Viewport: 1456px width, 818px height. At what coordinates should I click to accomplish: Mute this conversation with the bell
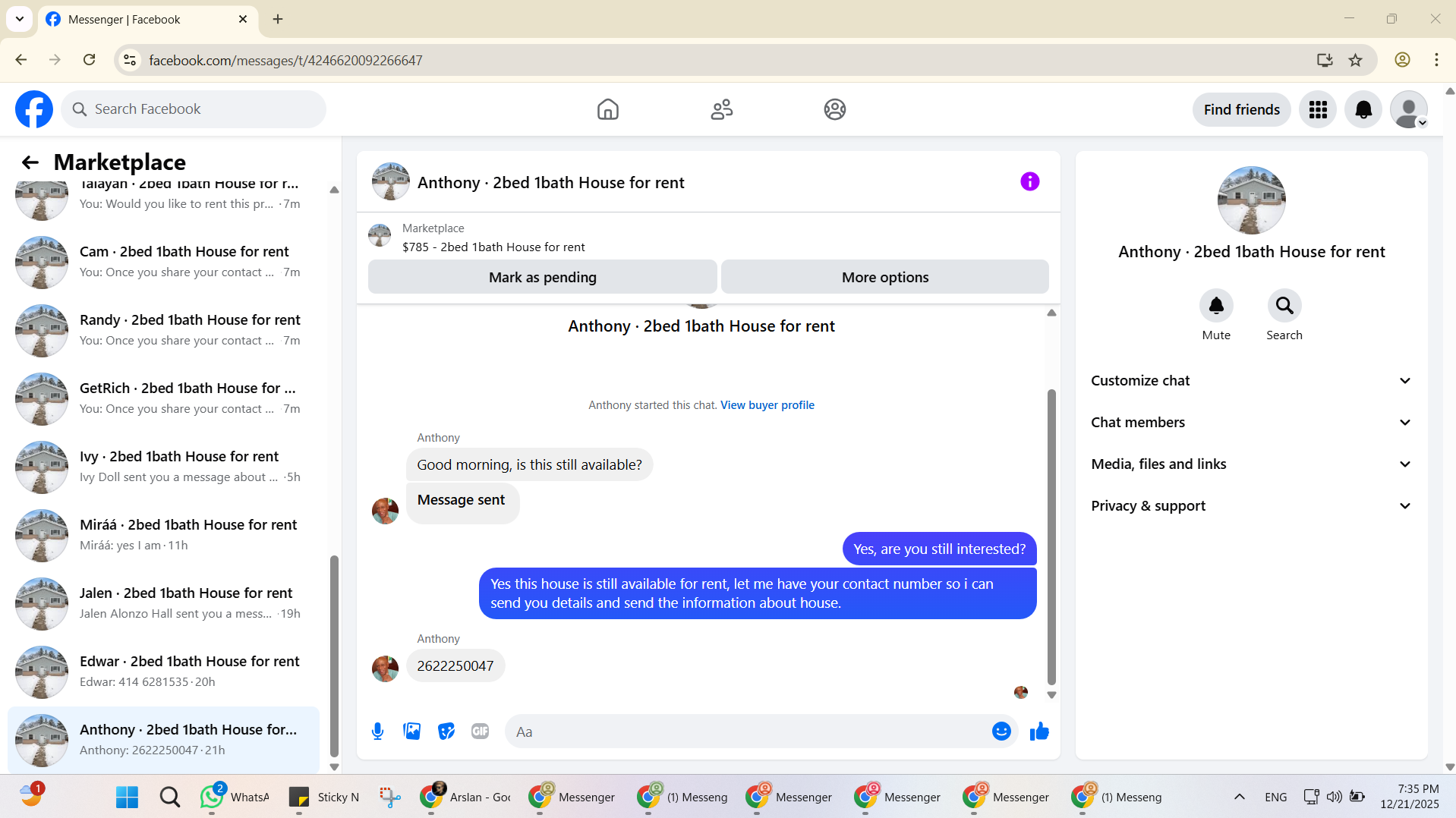(1216, 306)
